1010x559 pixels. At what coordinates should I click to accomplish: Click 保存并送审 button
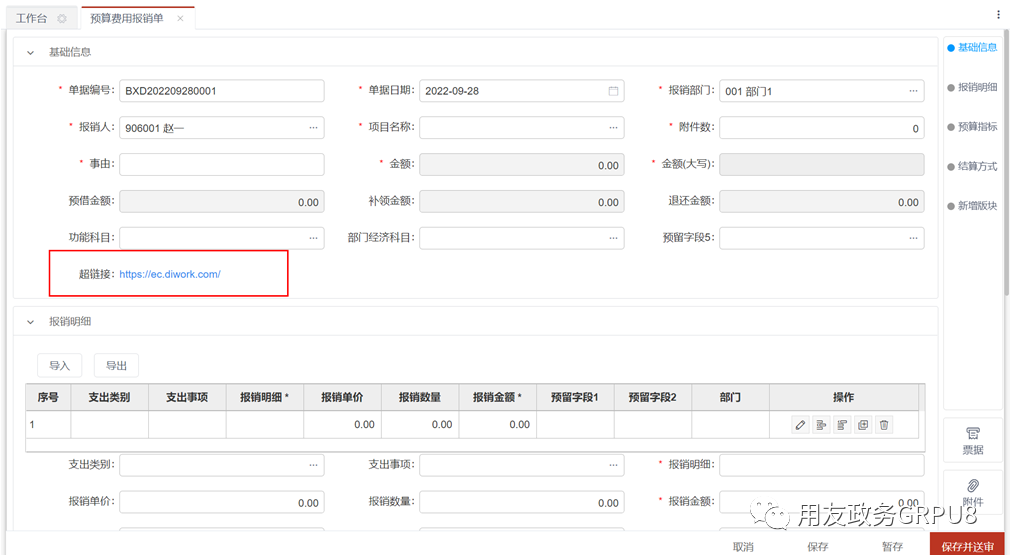pyautogui.click(x=967, y=546)
